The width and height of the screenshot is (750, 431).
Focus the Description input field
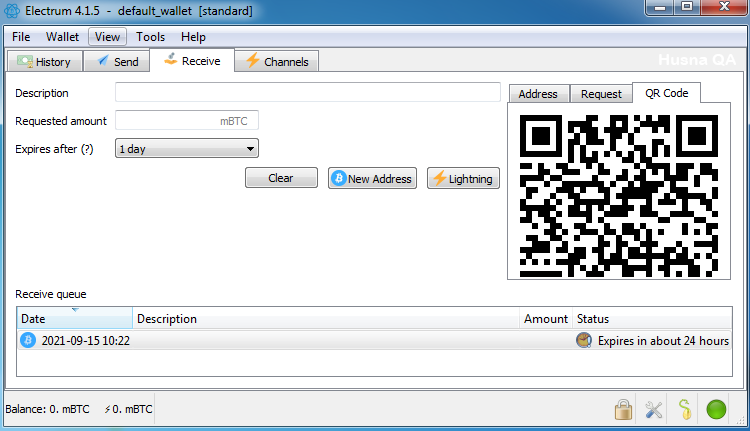308,92
